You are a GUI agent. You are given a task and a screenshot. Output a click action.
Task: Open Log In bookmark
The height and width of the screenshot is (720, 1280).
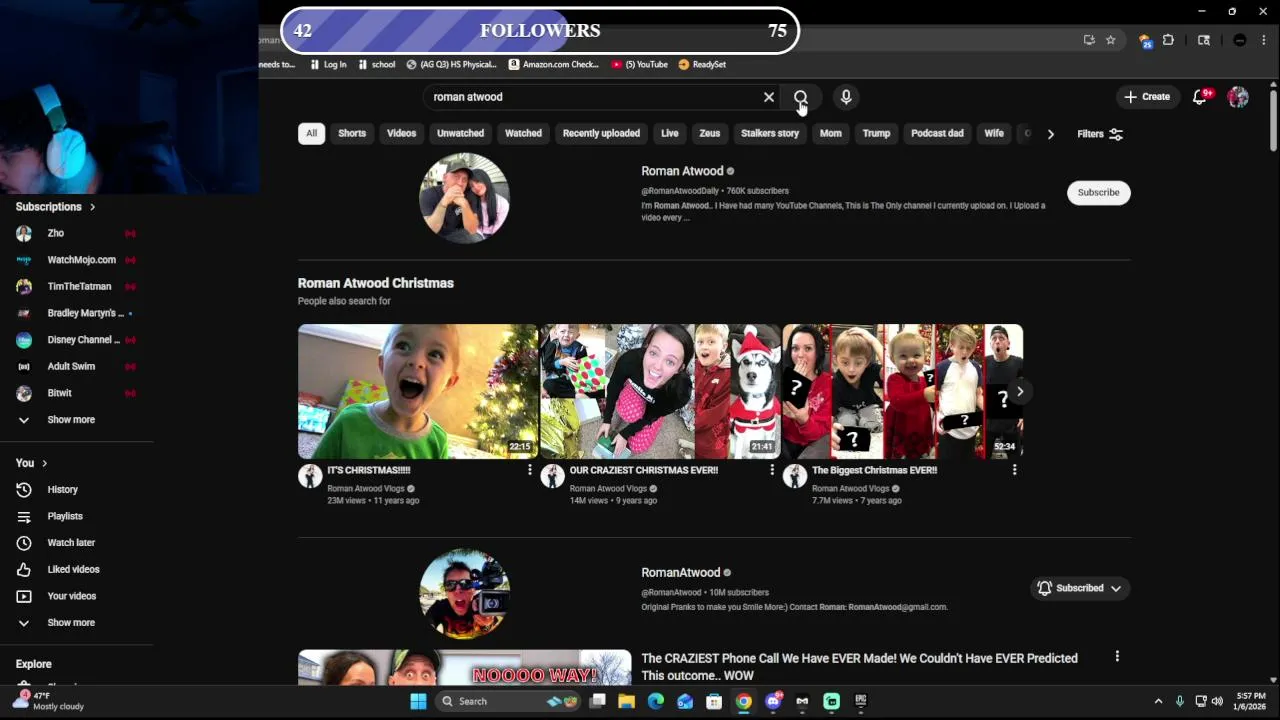(x=328, y=64)
